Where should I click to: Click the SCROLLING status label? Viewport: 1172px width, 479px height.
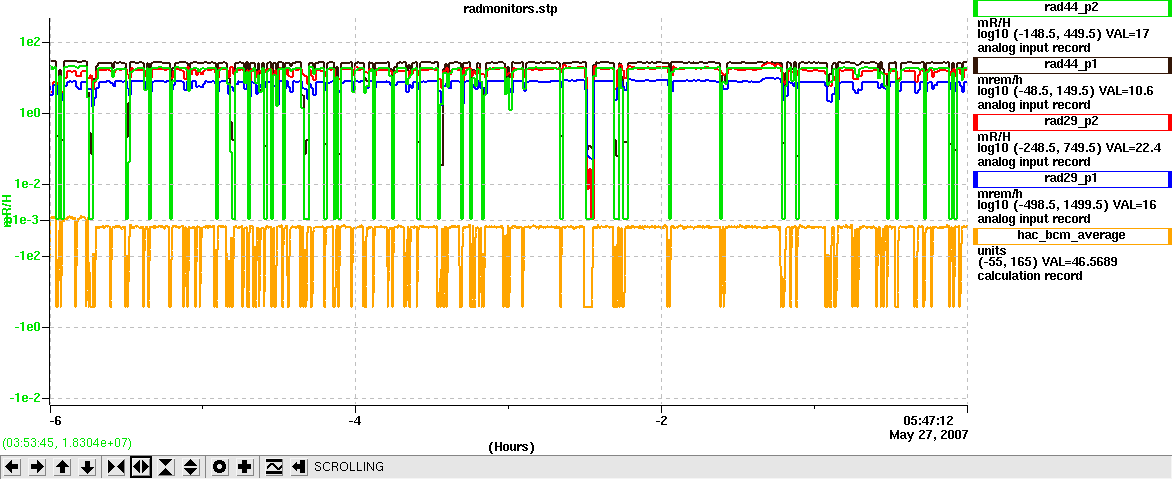click(349, 467)
